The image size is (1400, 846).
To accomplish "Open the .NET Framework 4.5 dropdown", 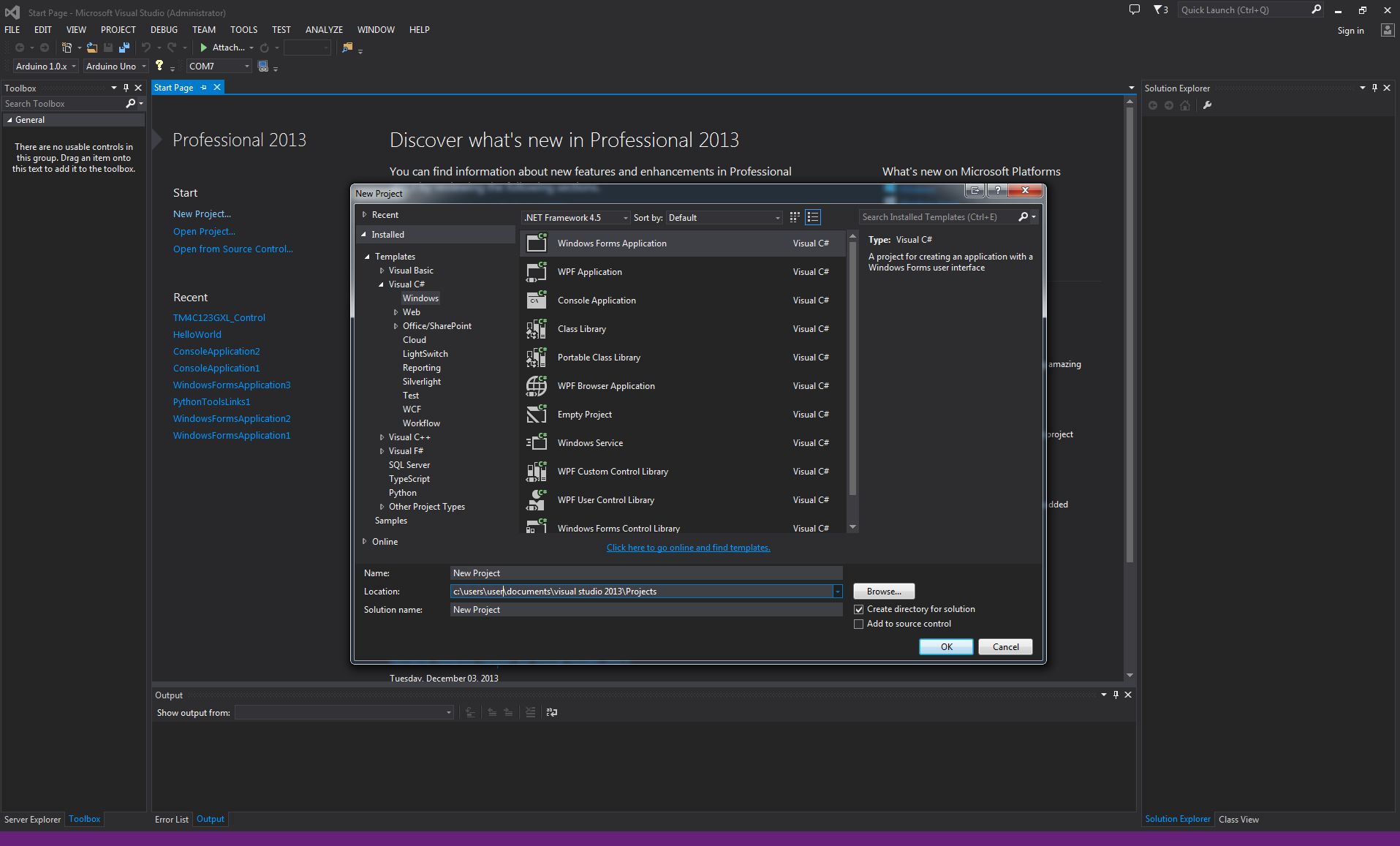I will coord(575,218).
